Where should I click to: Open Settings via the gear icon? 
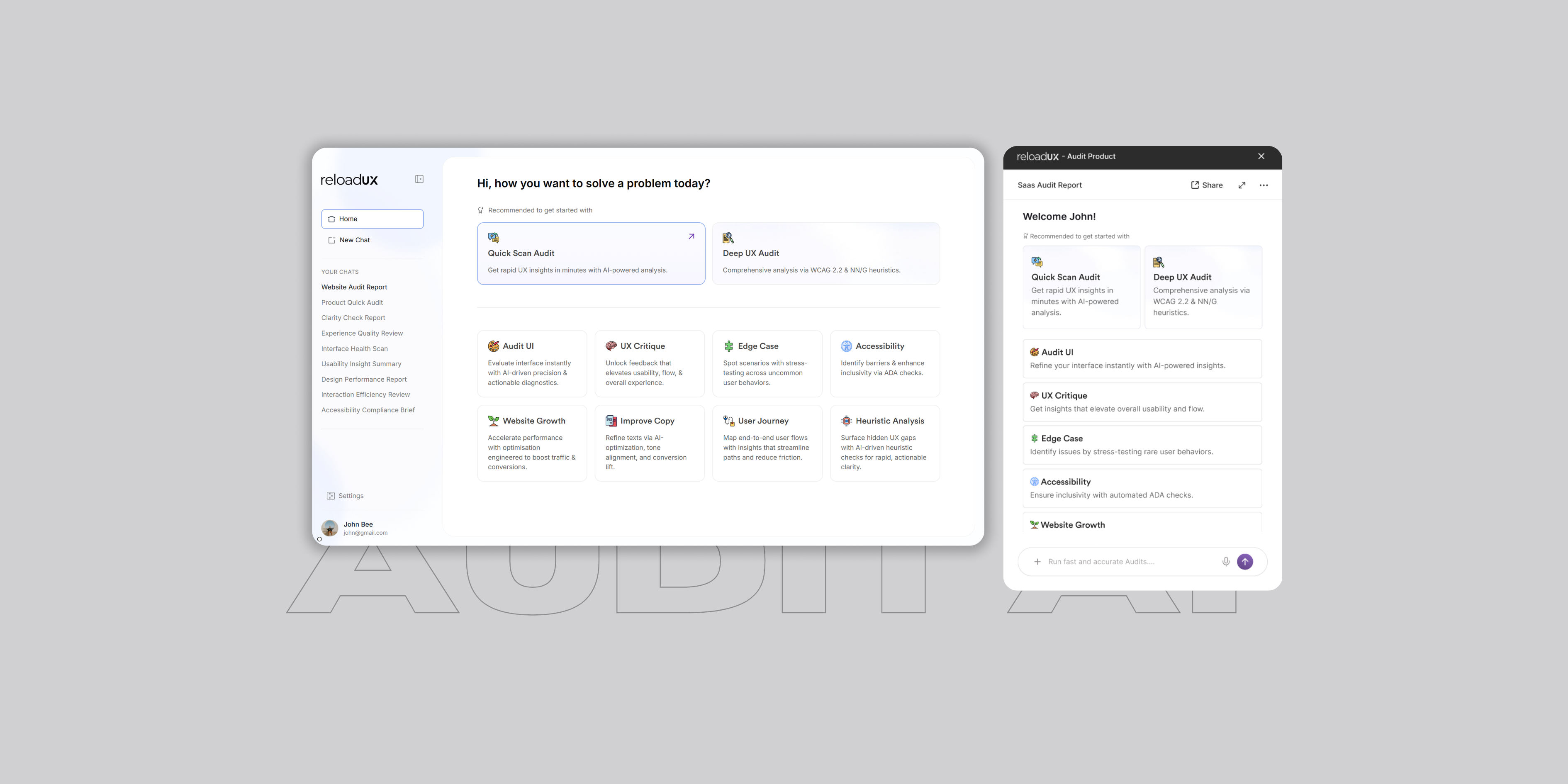pyautogui.click(x=331, y=495)
